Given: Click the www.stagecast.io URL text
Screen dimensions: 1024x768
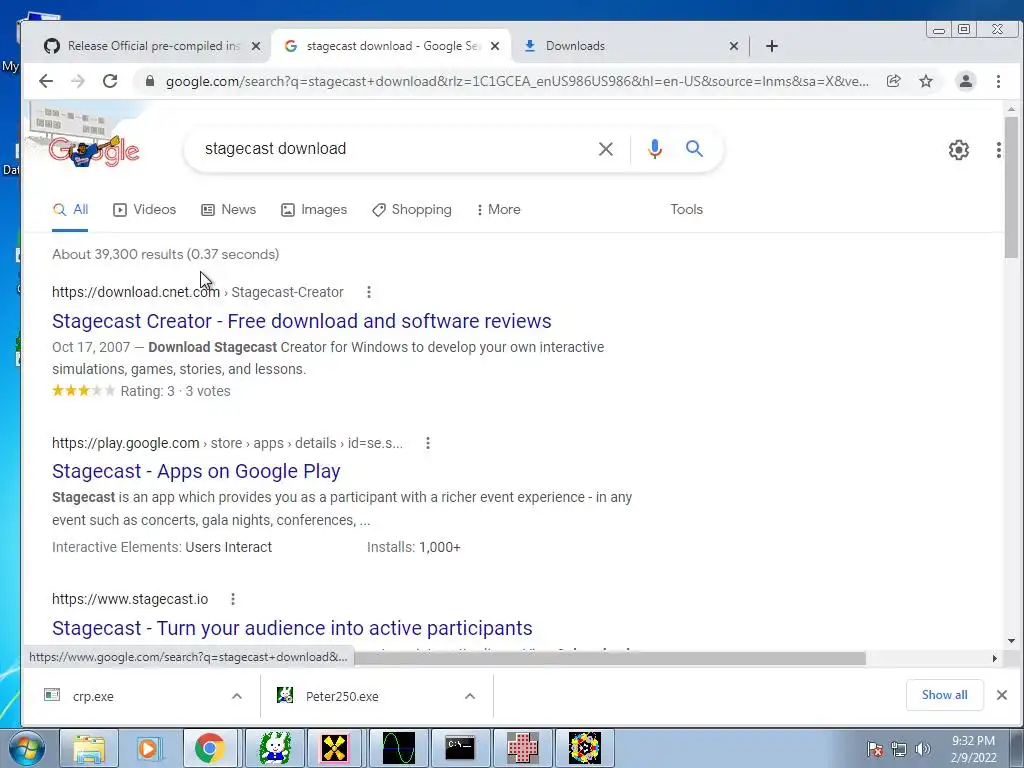Looking at the screenshot, I should [130, 599].
